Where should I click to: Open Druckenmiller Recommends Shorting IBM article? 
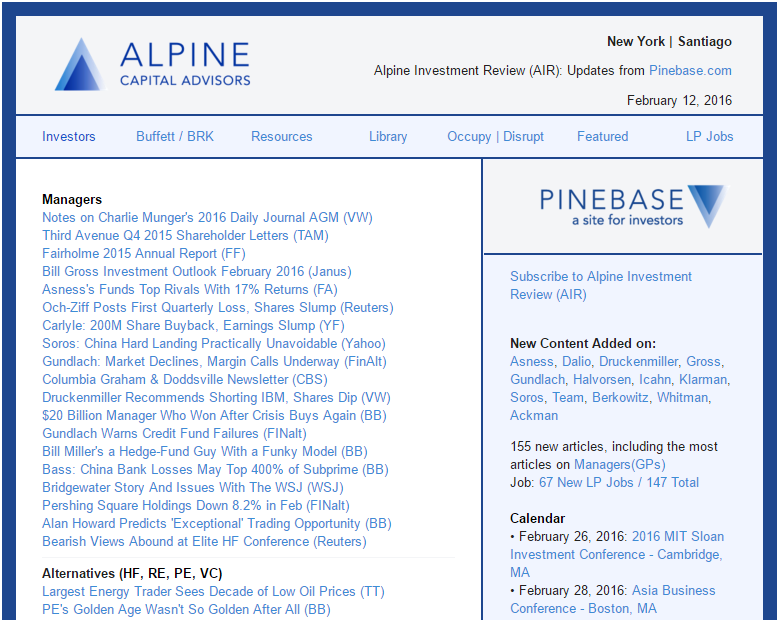pos(216,397)
